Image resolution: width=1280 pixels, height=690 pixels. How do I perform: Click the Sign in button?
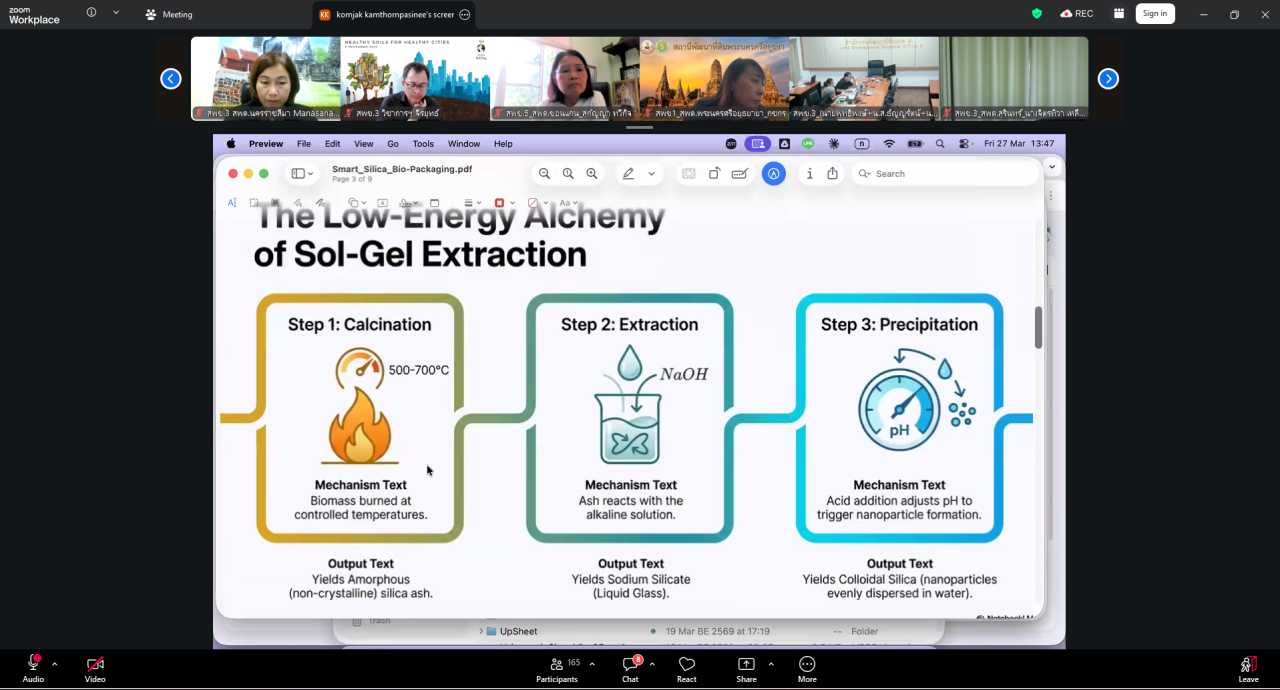pyautogui.click(x=1155, y=14)
